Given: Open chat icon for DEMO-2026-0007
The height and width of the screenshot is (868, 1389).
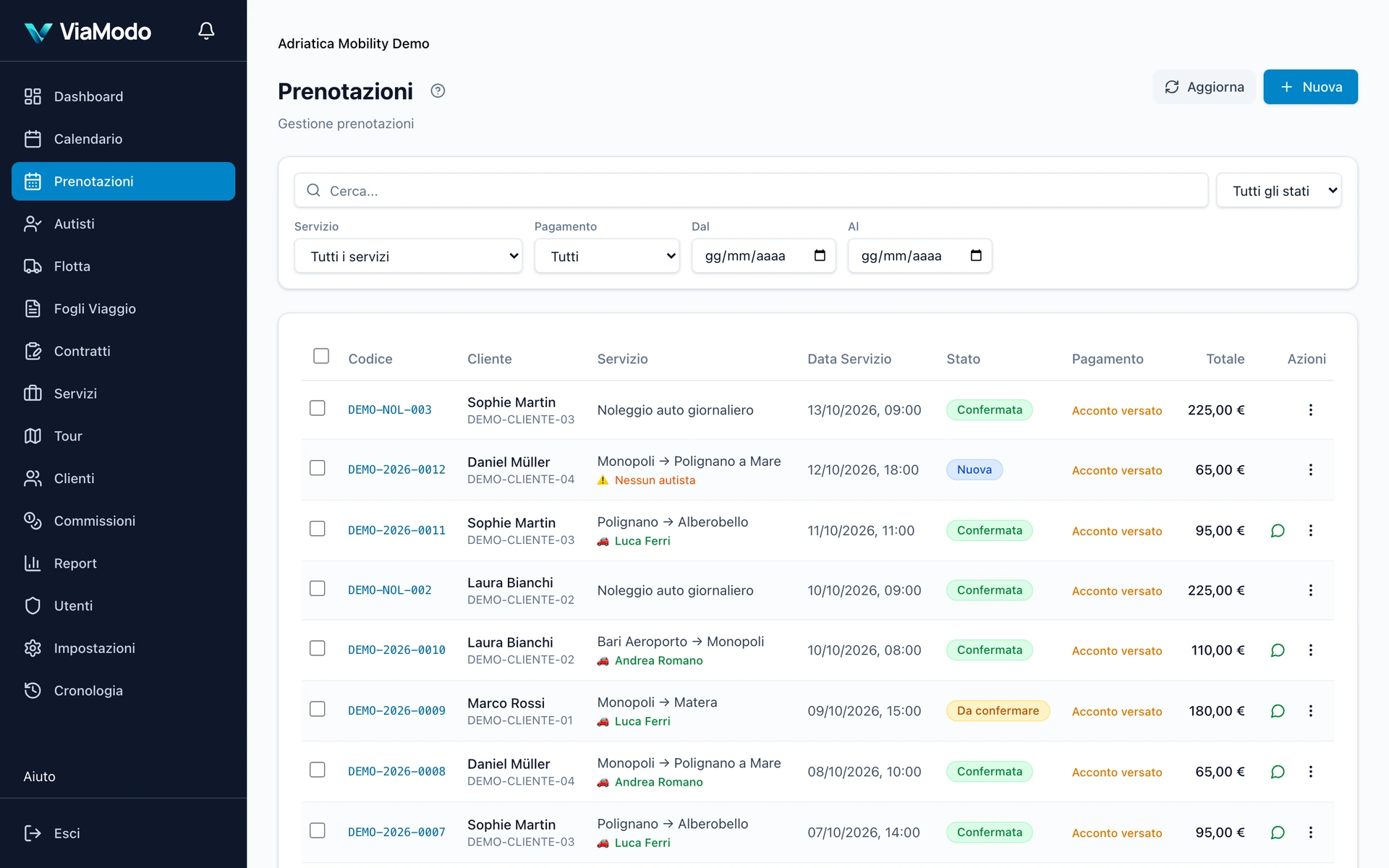Looking at the screenshot, I should click(x=1278, y=833).
